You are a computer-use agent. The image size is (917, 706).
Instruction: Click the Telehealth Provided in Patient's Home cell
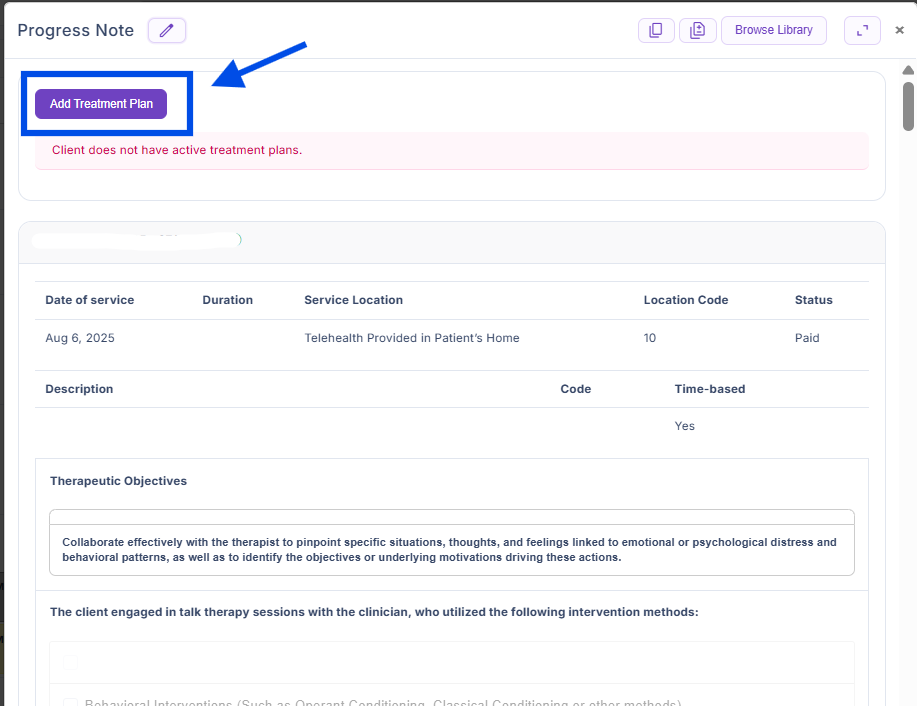pos(412,338)
